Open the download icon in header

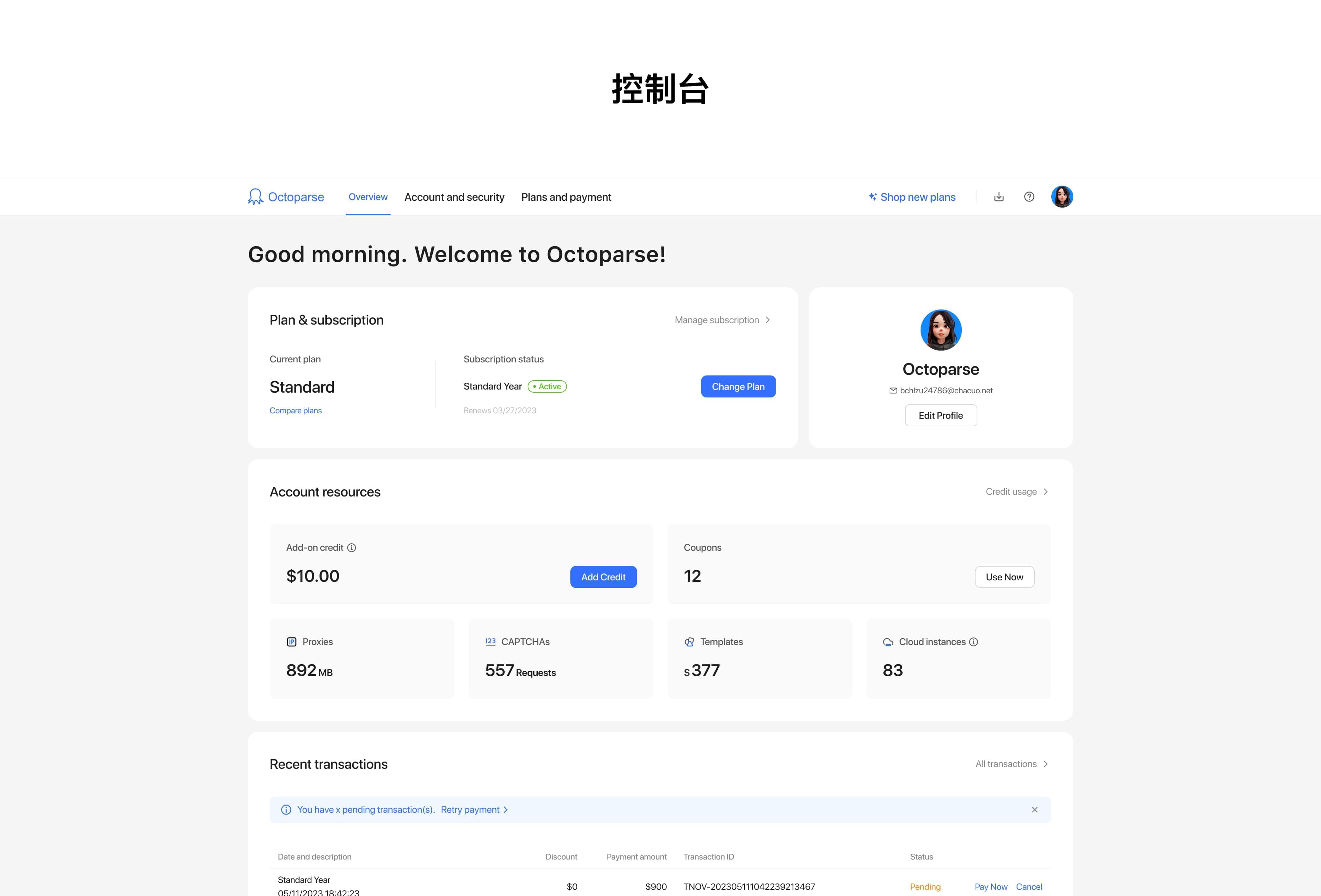(999, 197)
